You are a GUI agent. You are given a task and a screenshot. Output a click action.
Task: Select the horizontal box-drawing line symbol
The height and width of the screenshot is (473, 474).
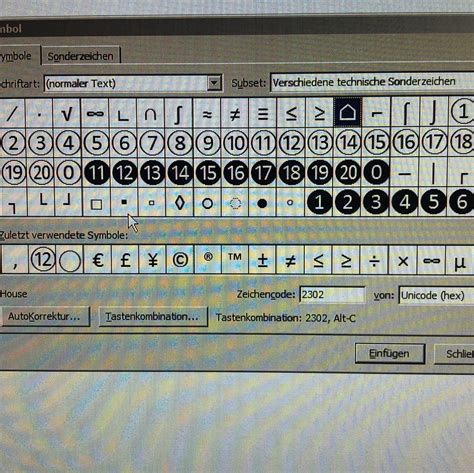tap(405, 173)
